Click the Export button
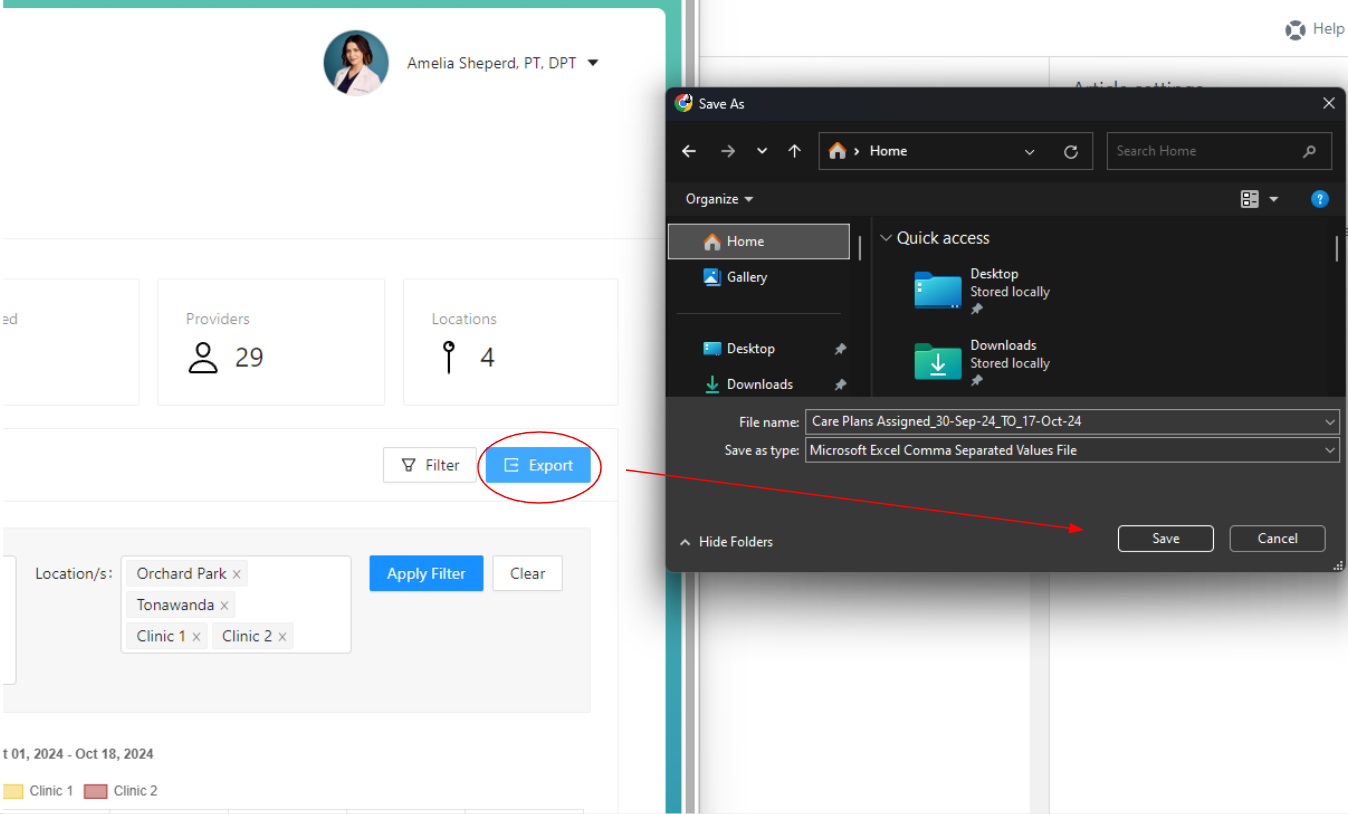 (x=538, y=465)
